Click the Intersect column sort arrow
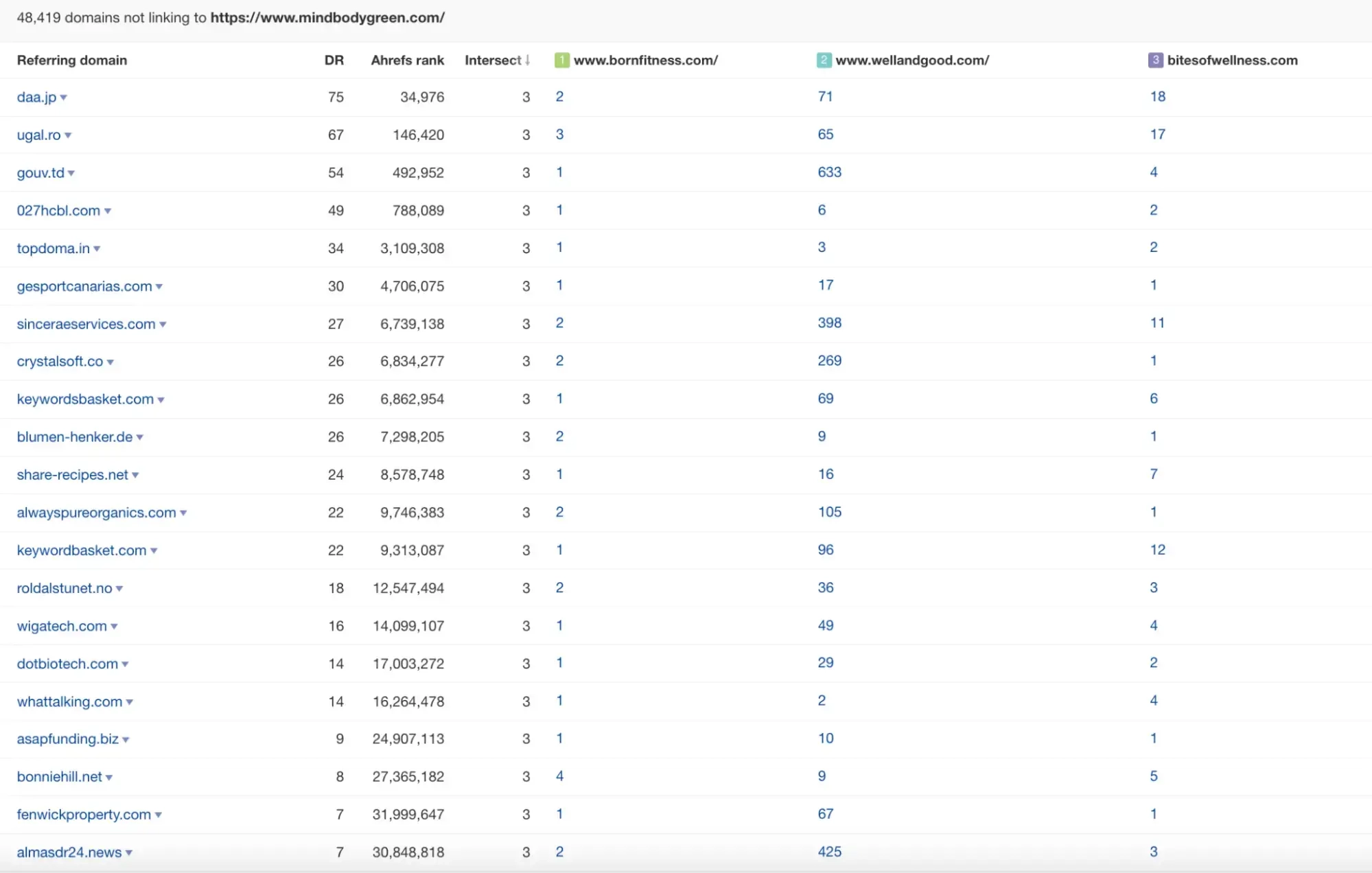 [x=528, y=60]
